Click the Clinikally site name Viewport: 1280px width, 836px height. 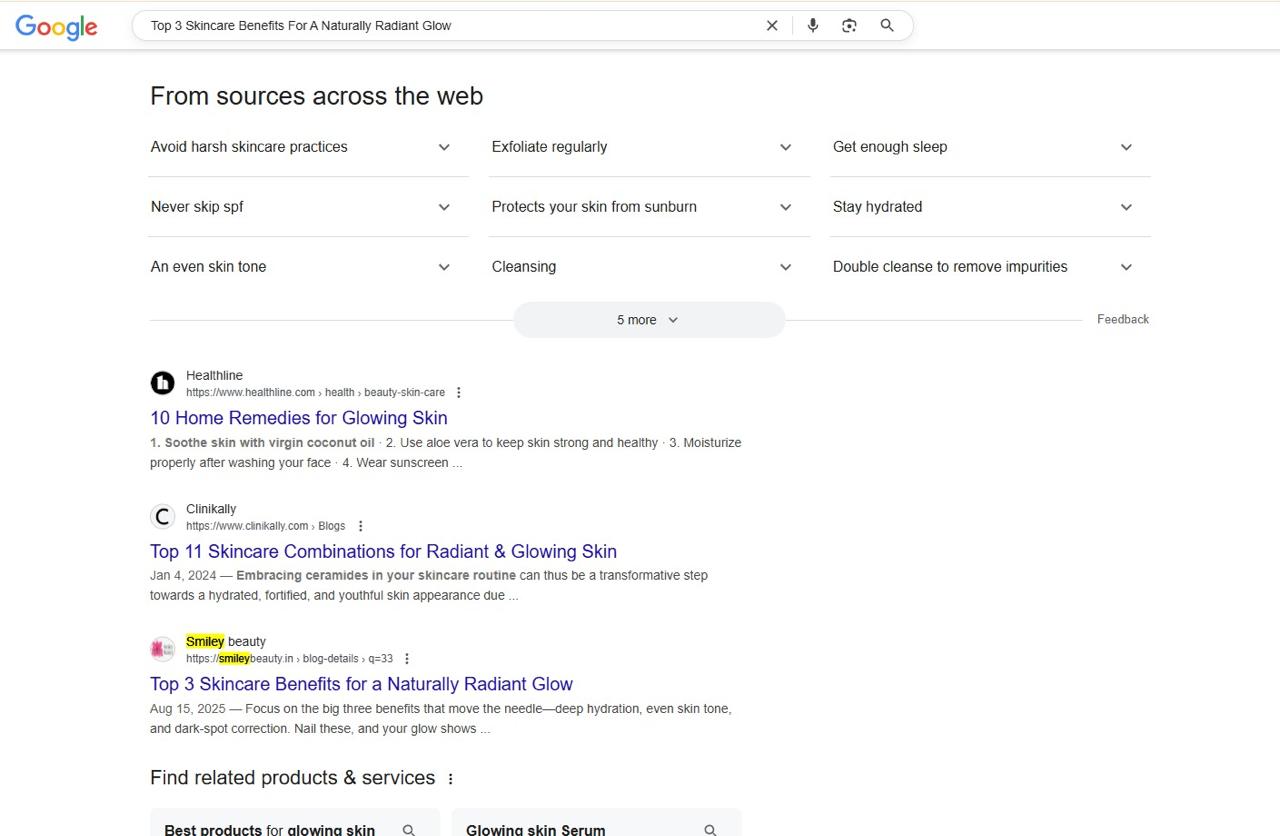pyautogui.click(x=211, y=509)
